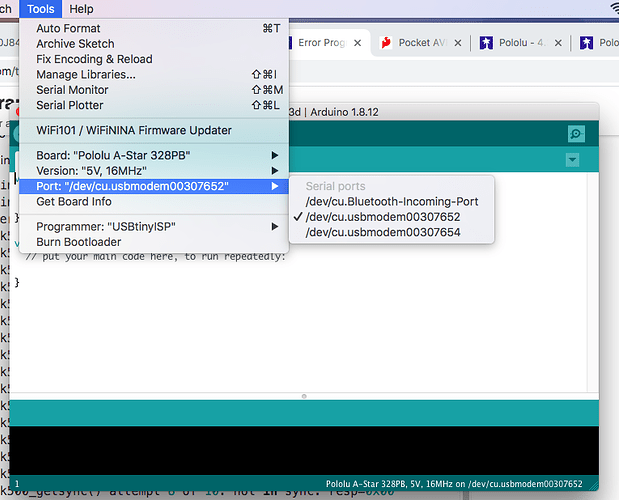Open the Help menu
This screenshot has height=500, width=619.
[81, 9]
